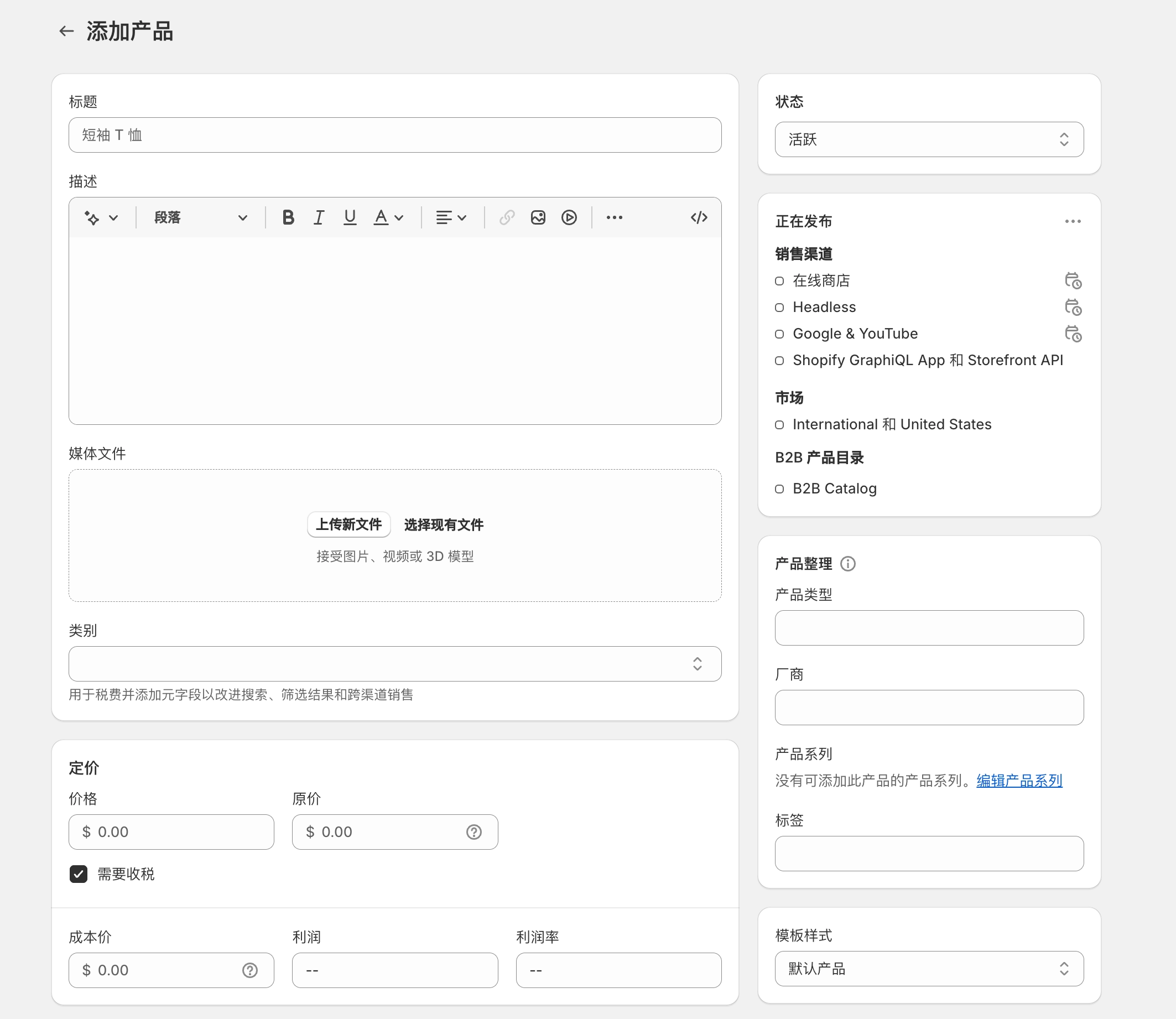Click the 上传新文件 button
The width and height of the screenshot is (1176, 1019).
[348, 524]
